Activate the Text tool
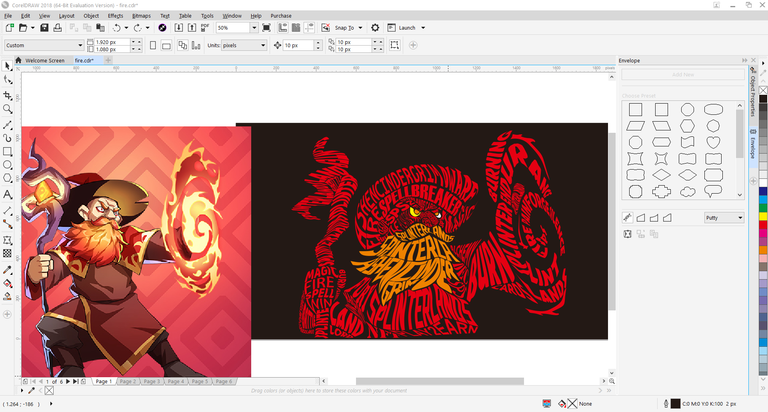768x412 pixels. (7, 194)
